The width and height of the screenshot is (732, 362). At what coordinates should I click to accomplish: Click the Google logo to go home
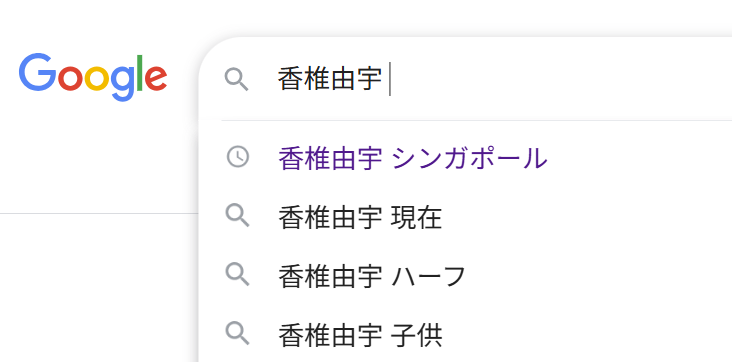tap(93, 77)
